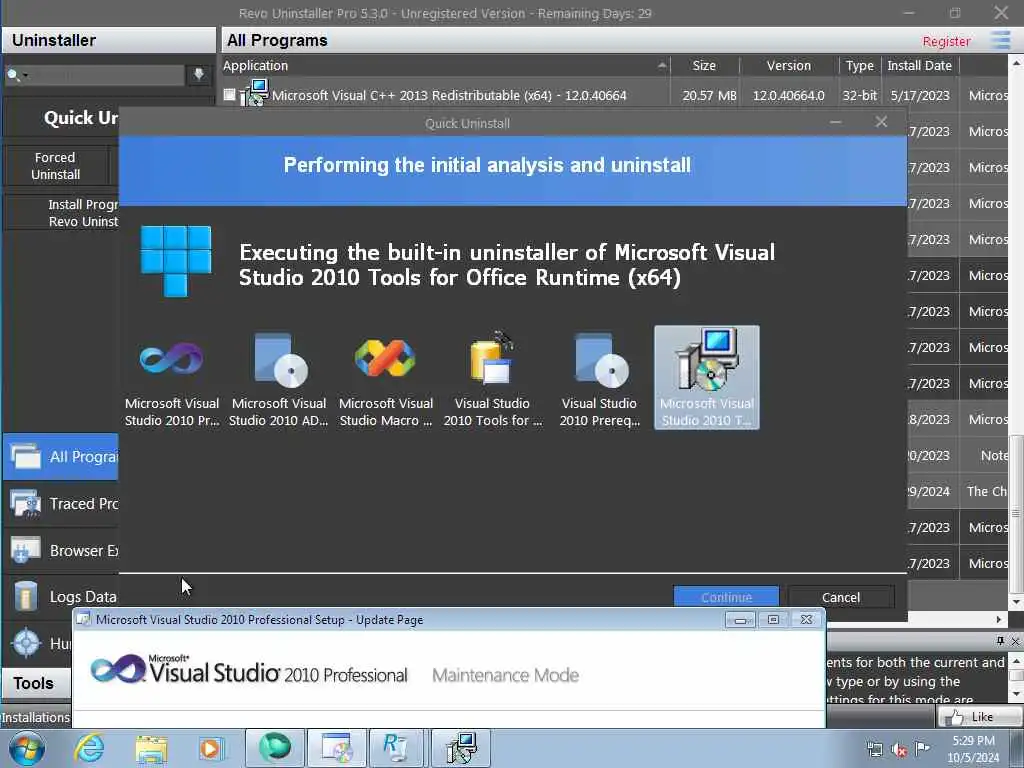Open Windows Media Player taskbar icon
This screenshot has width=1024, height=768.
[210, 749]
